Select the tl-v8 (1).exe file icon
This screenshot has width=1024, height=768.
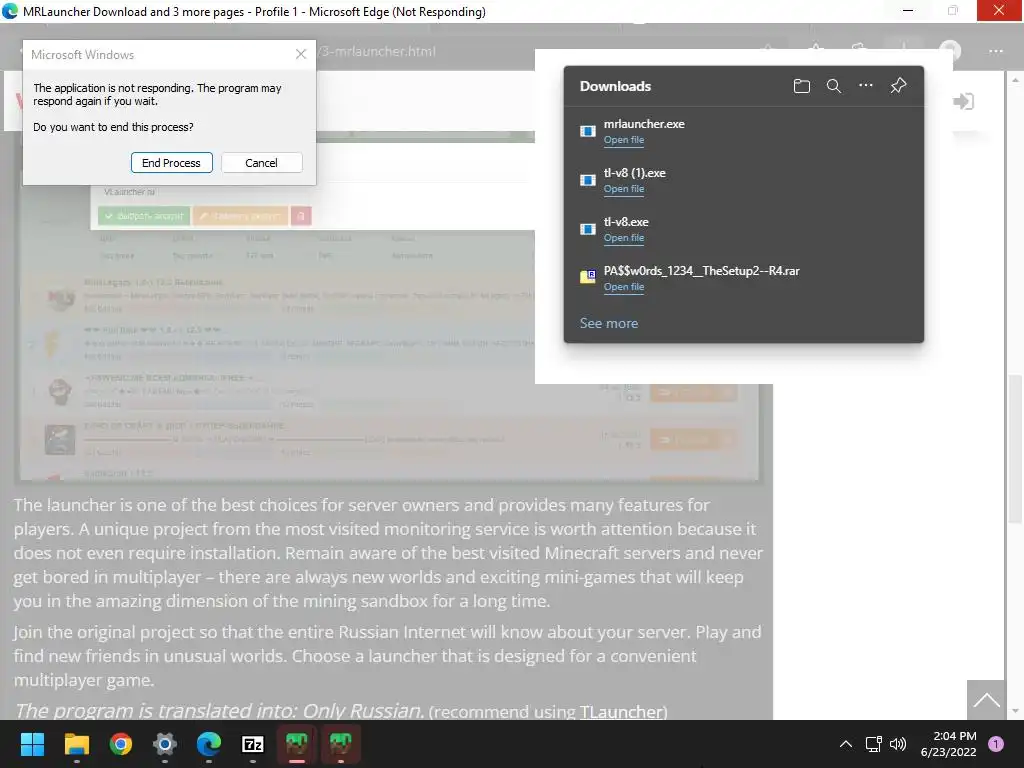tap(588, 180)
